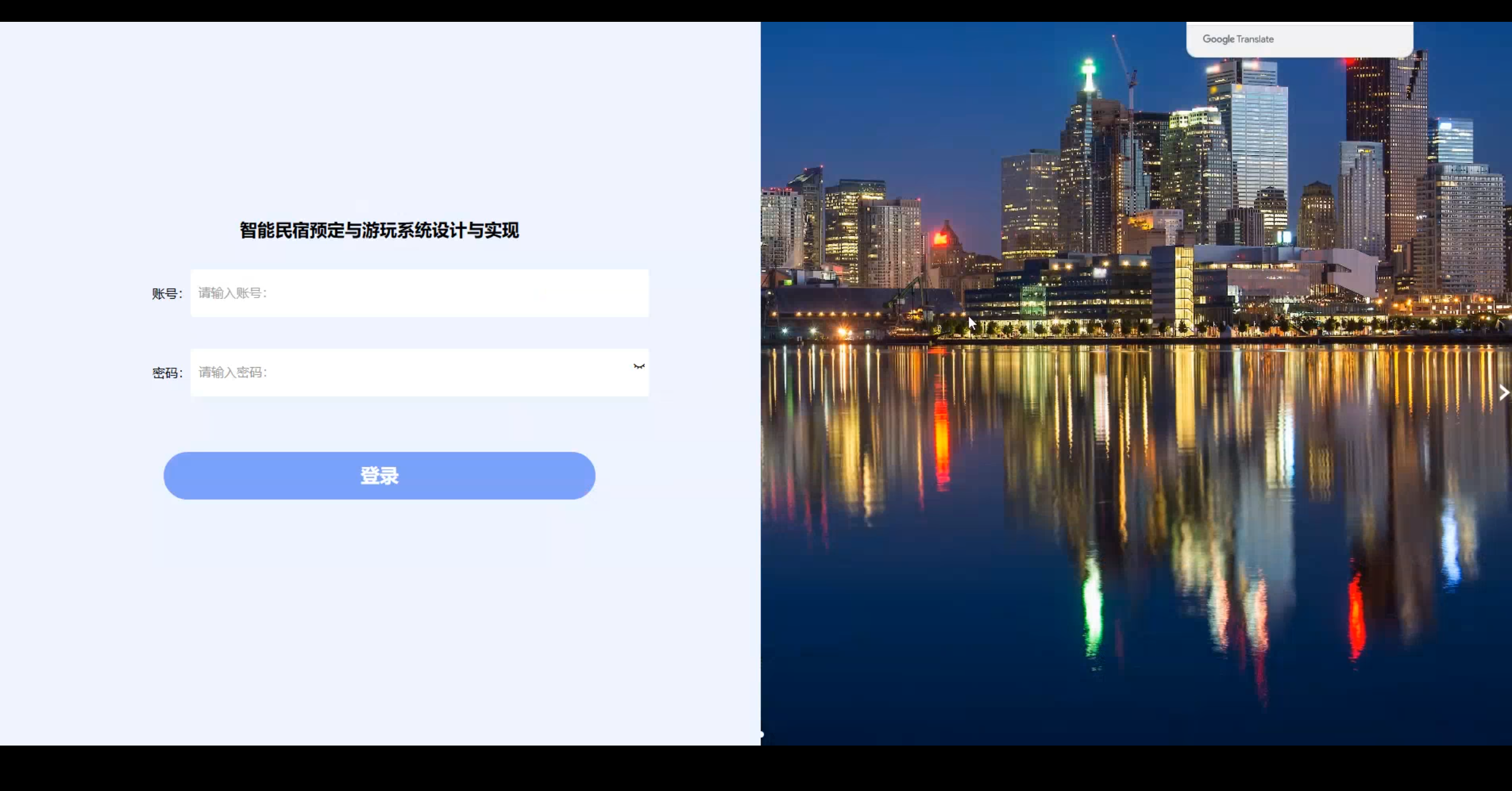
Task: Click the Google Translate link text
Action: pos(1238,39)
